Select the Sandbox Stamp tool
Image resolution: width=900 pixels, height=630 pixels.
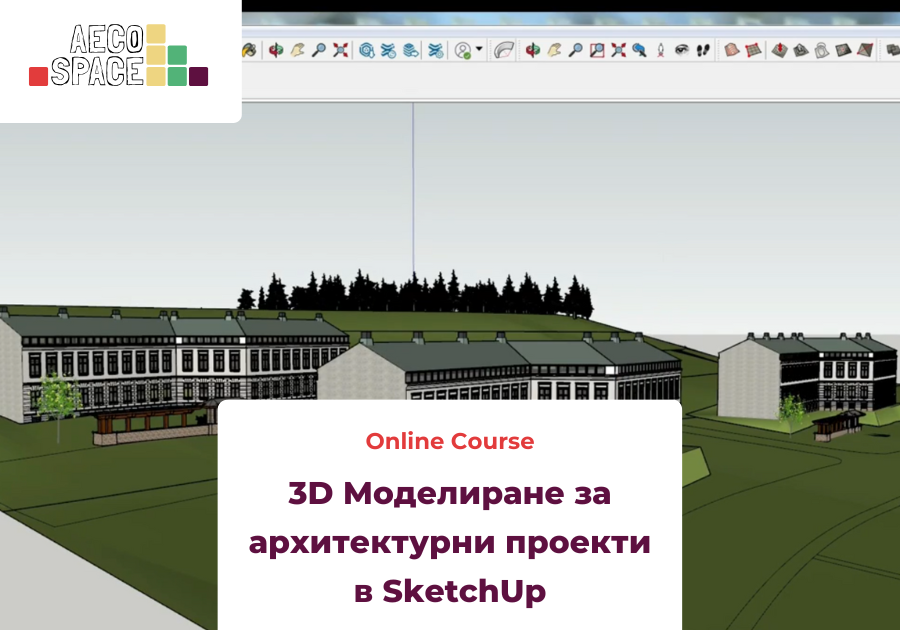pyautogui.click(x=801, y=49)
